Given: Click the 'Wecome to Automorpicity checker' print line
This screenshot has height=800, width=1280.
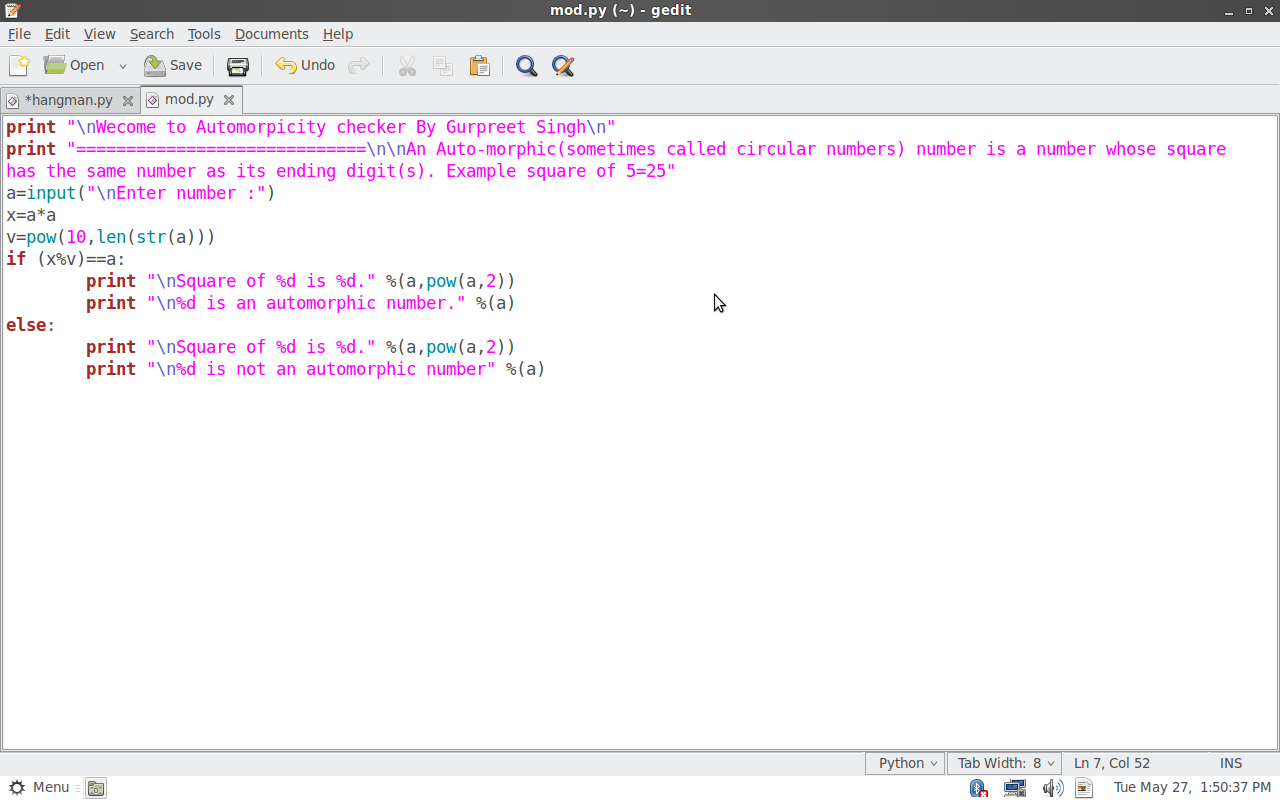Looking at the screenshot, I should [311, 127].
